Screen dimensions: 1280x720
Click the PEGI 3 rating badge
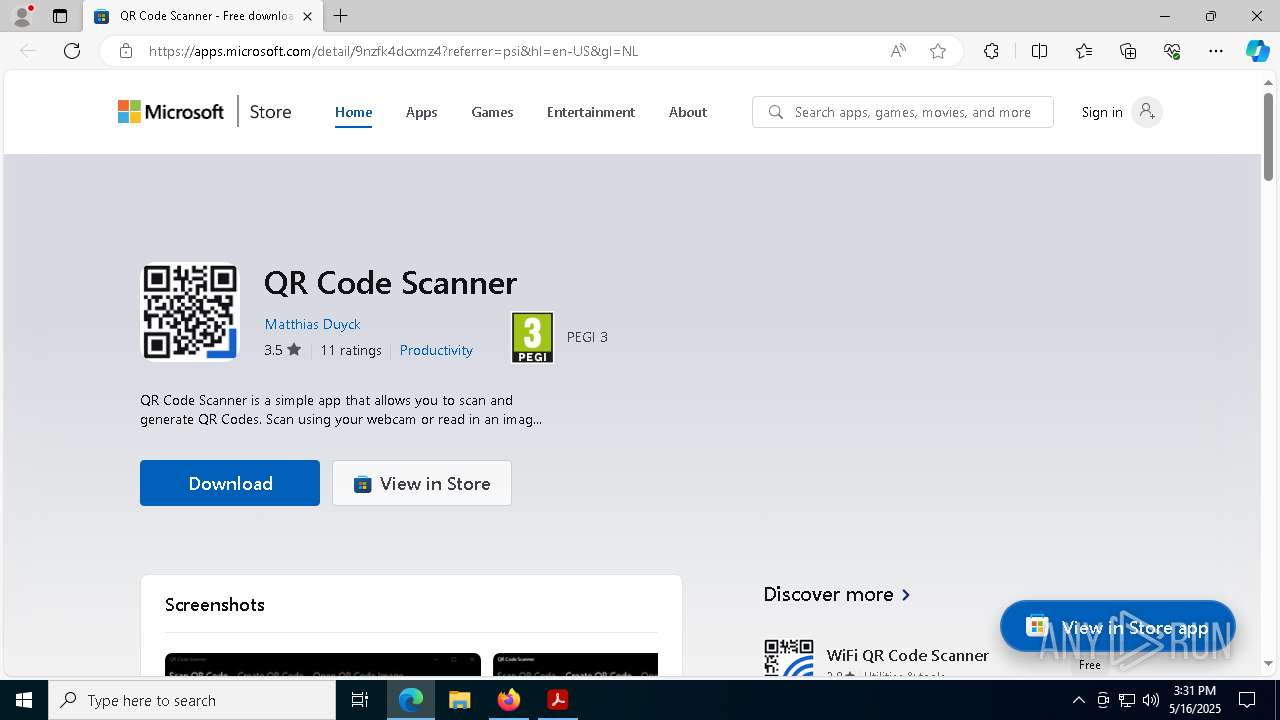tap(532, 337)
